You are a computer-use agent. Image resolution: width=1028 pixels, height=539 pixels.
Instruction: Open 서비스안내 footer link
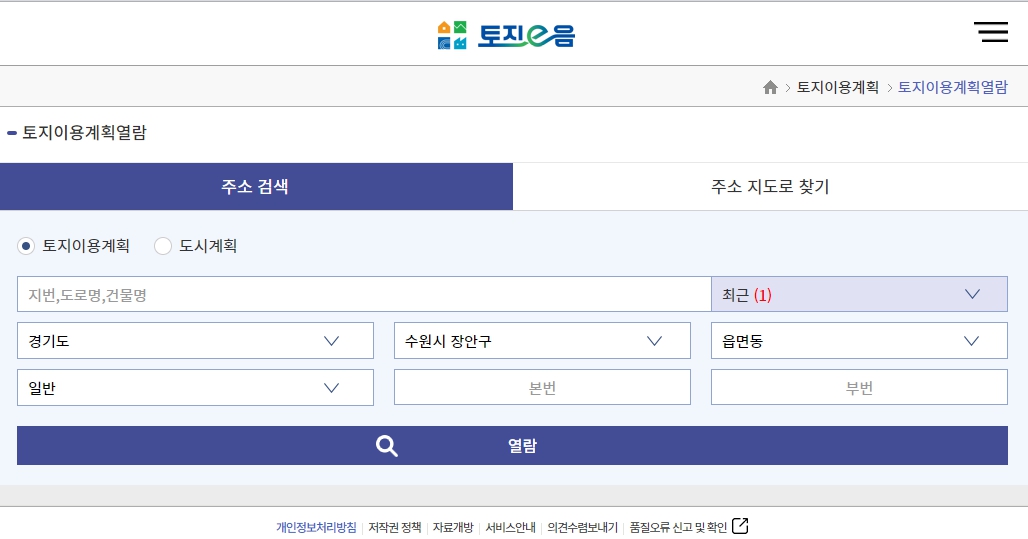point(510,527)
